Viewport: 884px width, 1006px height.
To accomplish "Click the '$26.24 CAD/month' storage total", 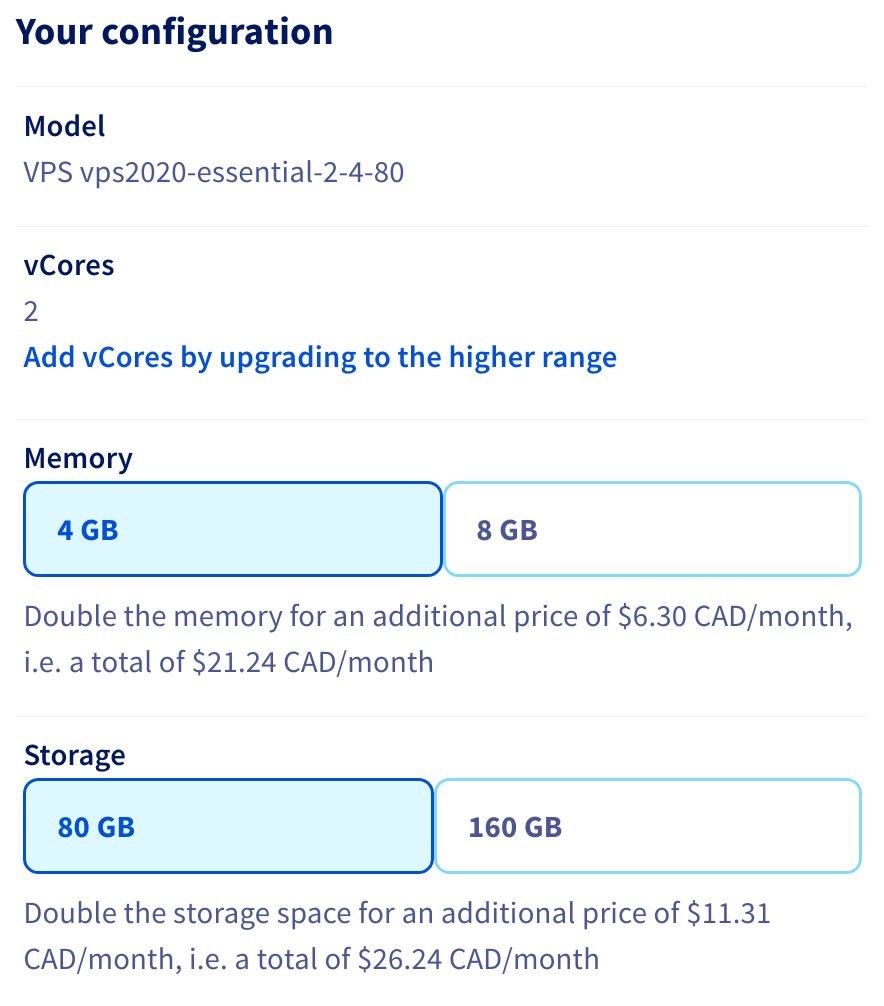I will 478,960.
